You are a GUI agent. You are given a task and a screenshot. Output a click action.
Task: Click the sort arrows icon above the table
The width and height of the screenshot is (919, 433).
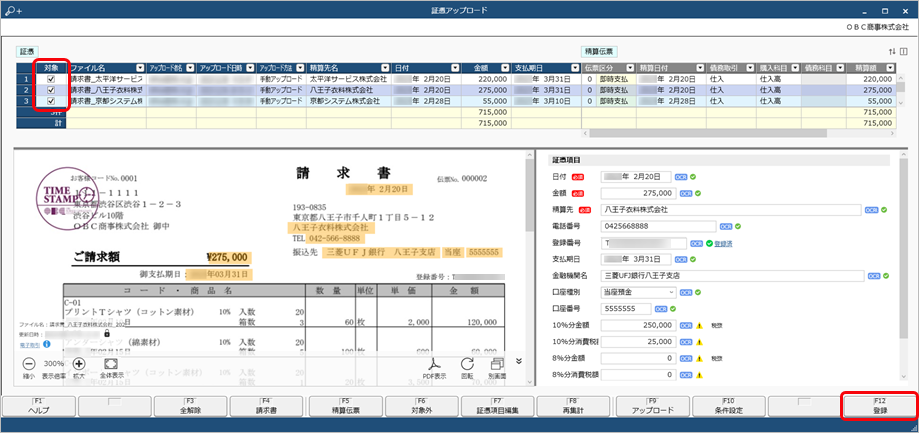click(x=892, y=52)
